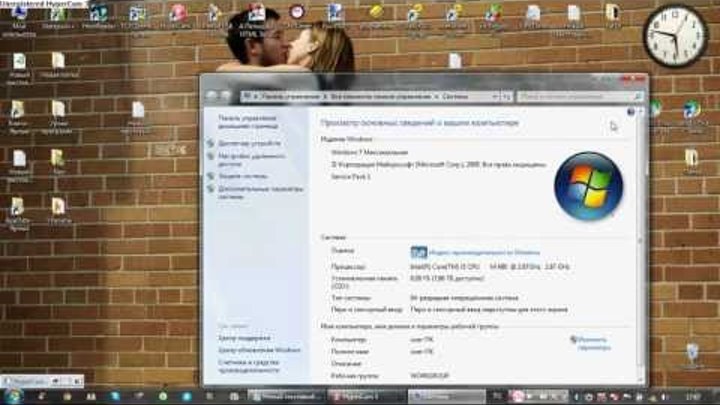Expand the address bar history dropdown
720x405 pixels.
pos(497,96)
